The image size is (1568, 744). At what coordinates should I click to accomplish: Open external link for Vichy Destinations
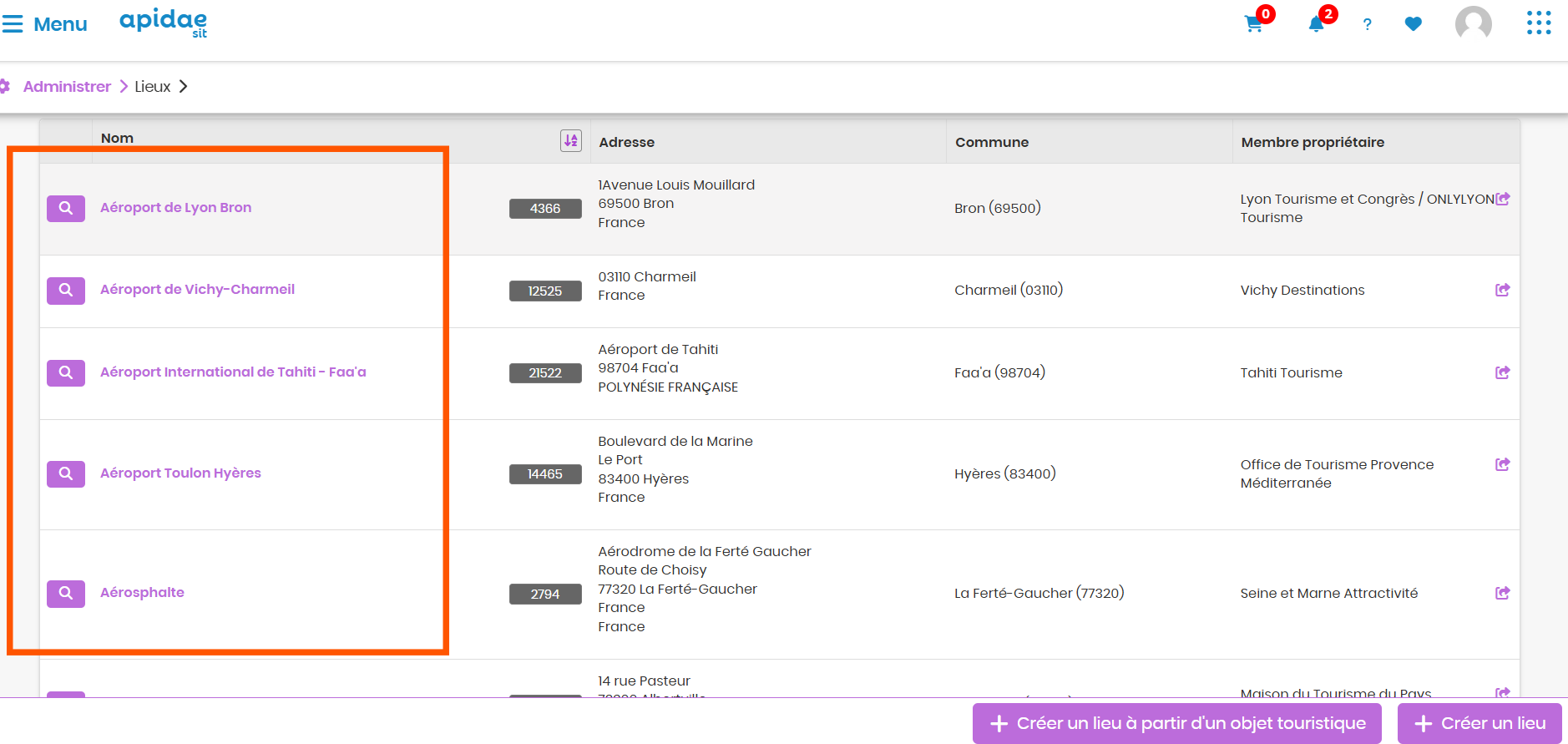(x=1503, y=290)
